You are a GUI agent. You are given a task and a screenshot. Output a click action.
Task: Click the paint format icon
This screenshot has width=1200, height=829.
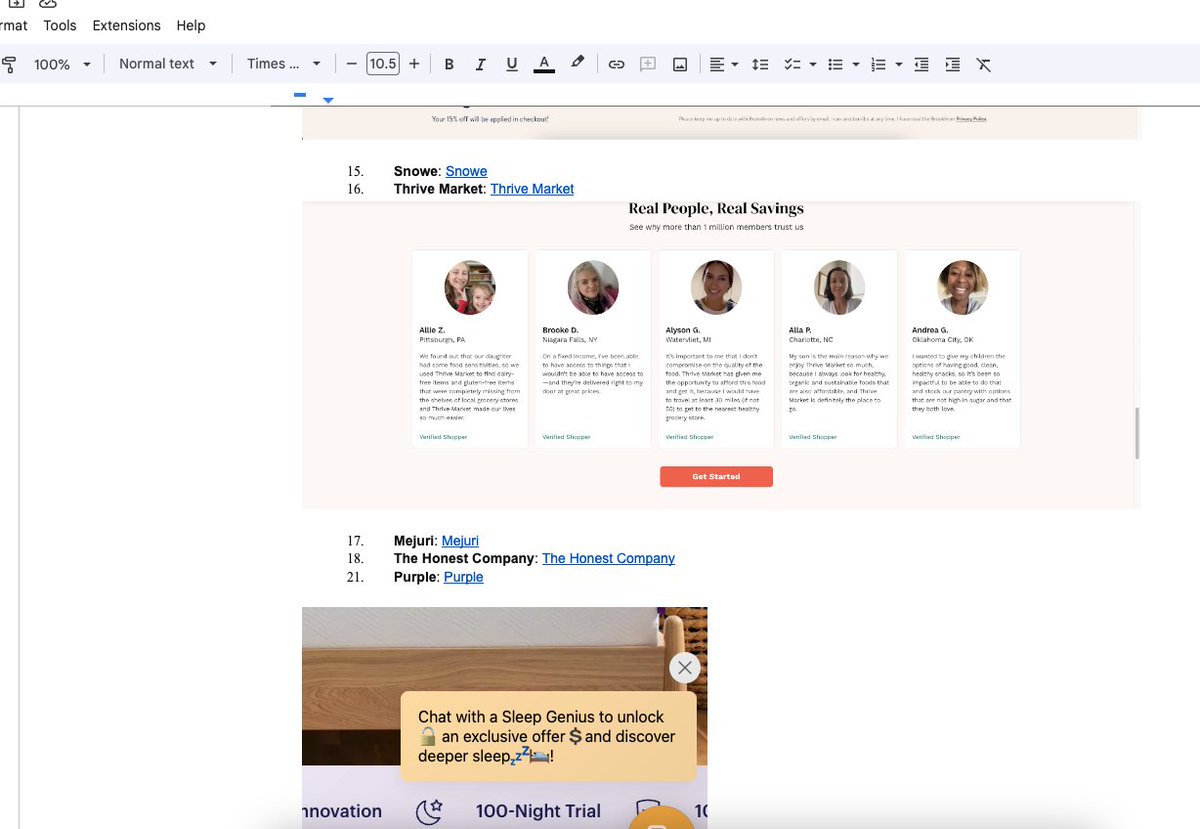9,64
